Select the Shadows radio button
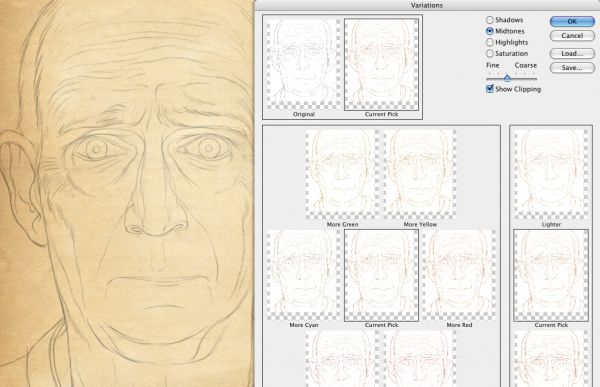Image resolution: width=600 pixels, height=387 pixels. [x=489, y=20]
